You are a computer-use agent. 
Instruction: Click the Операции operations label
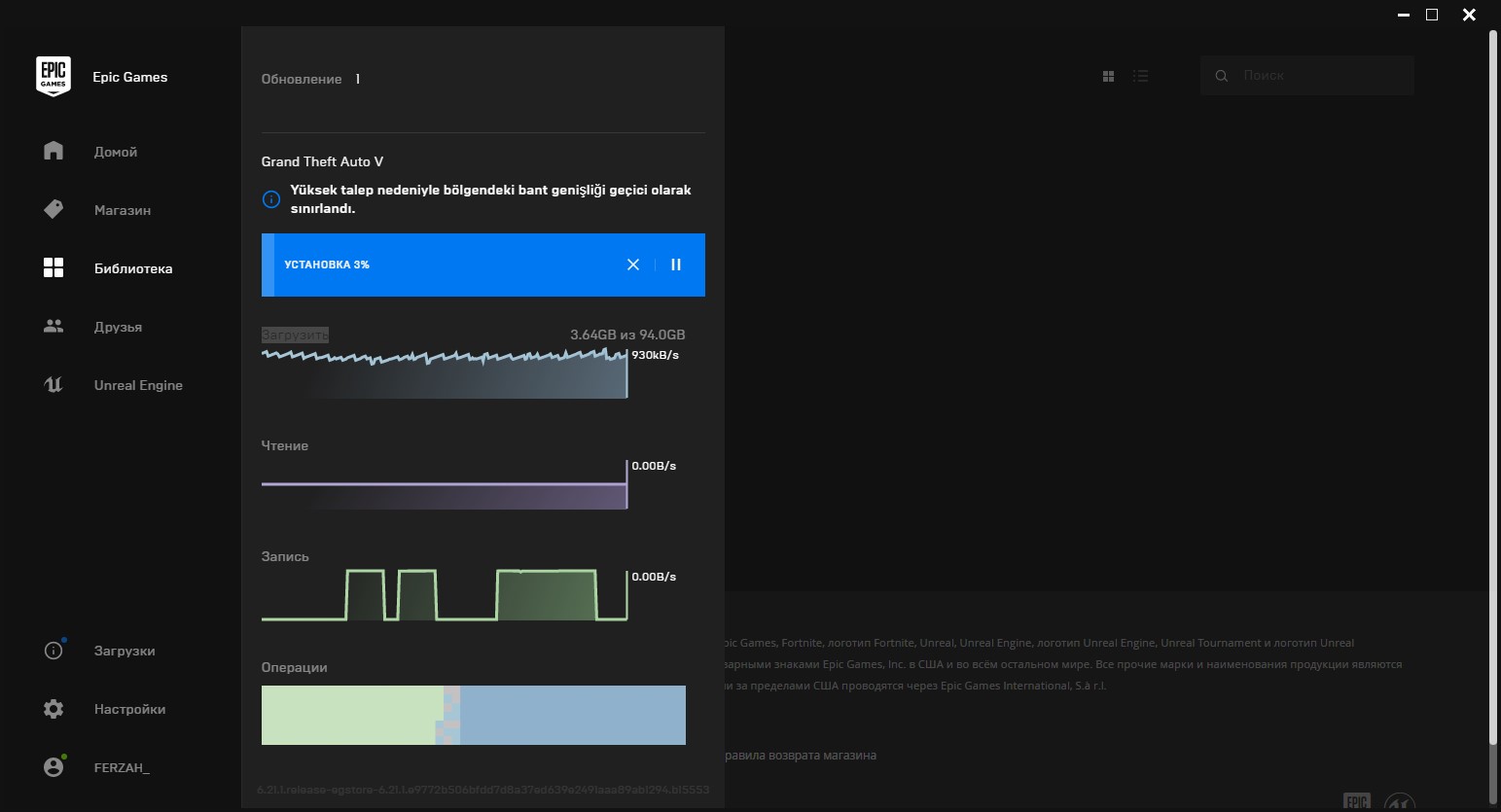click(294, 667)
